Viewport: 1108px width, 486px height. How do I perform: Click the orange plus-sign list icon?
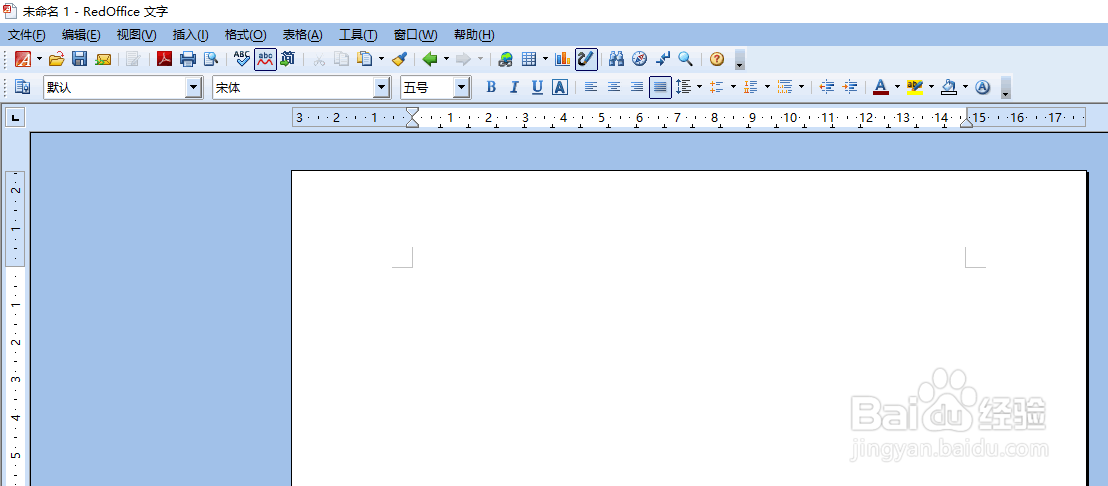pos(717,87)
